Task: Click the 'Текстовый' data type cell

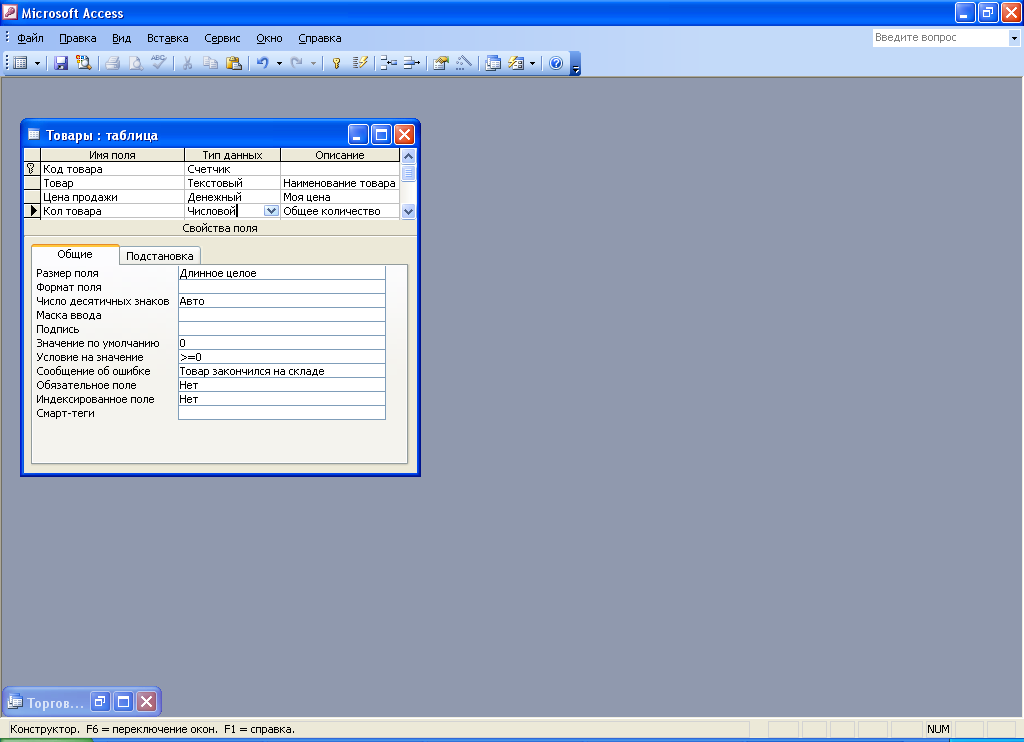Action: coord(232,183)
